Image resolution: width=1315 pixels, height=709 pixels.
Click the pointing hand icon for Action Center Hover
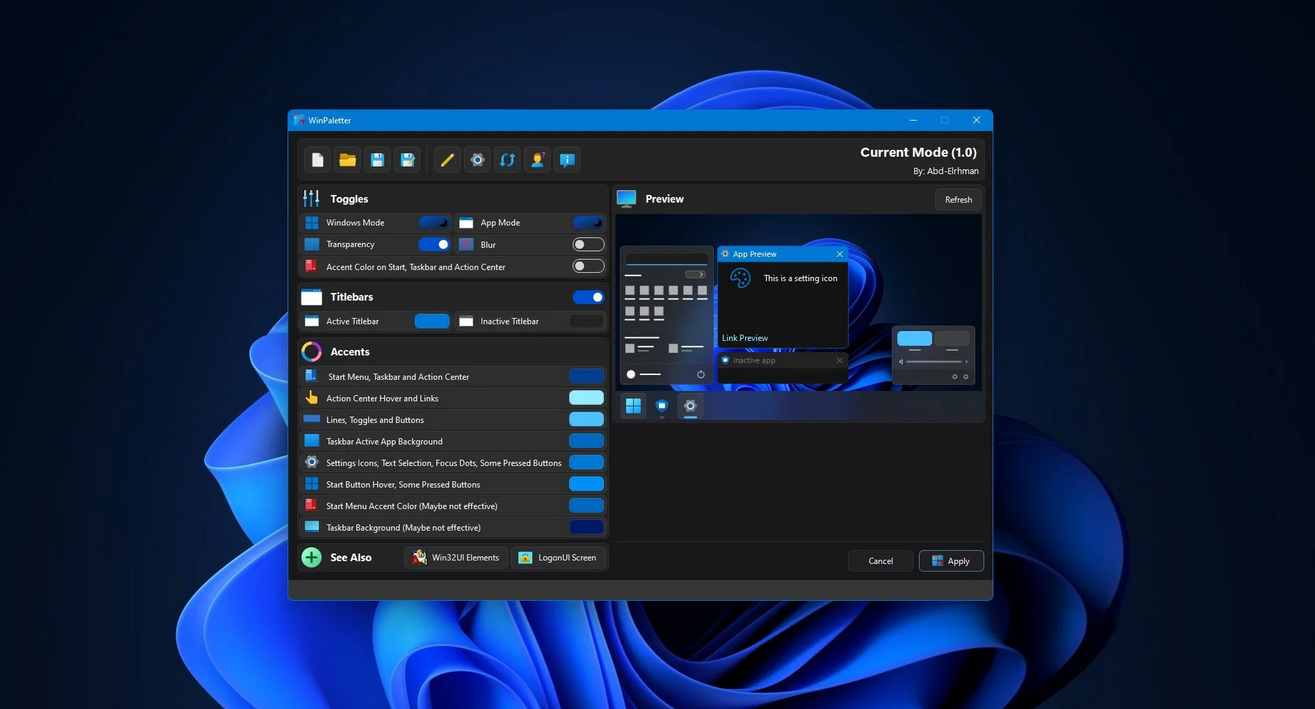311,398
